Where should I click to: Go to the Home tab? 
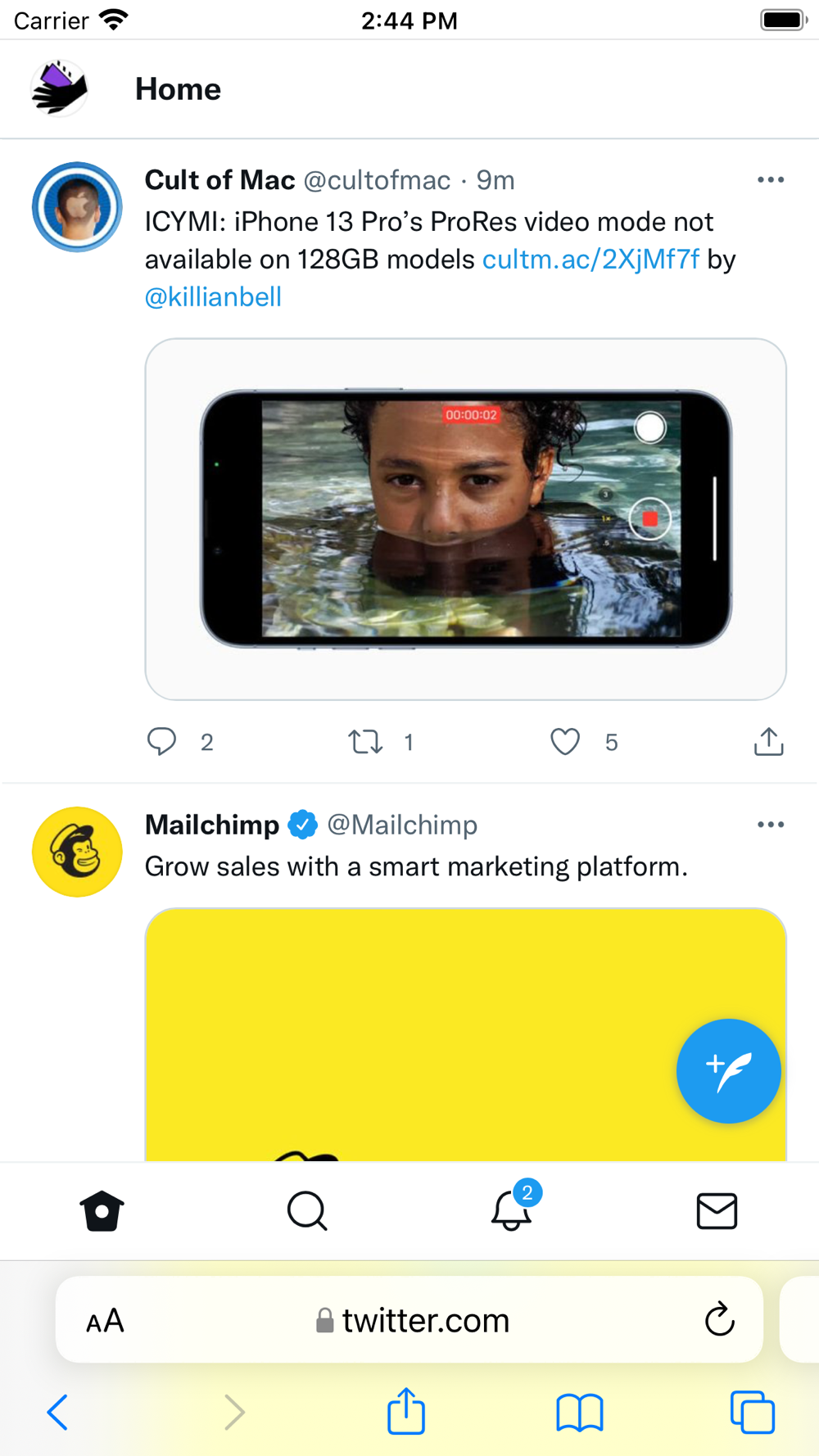pyautogui.click(x=102, y=1211)
